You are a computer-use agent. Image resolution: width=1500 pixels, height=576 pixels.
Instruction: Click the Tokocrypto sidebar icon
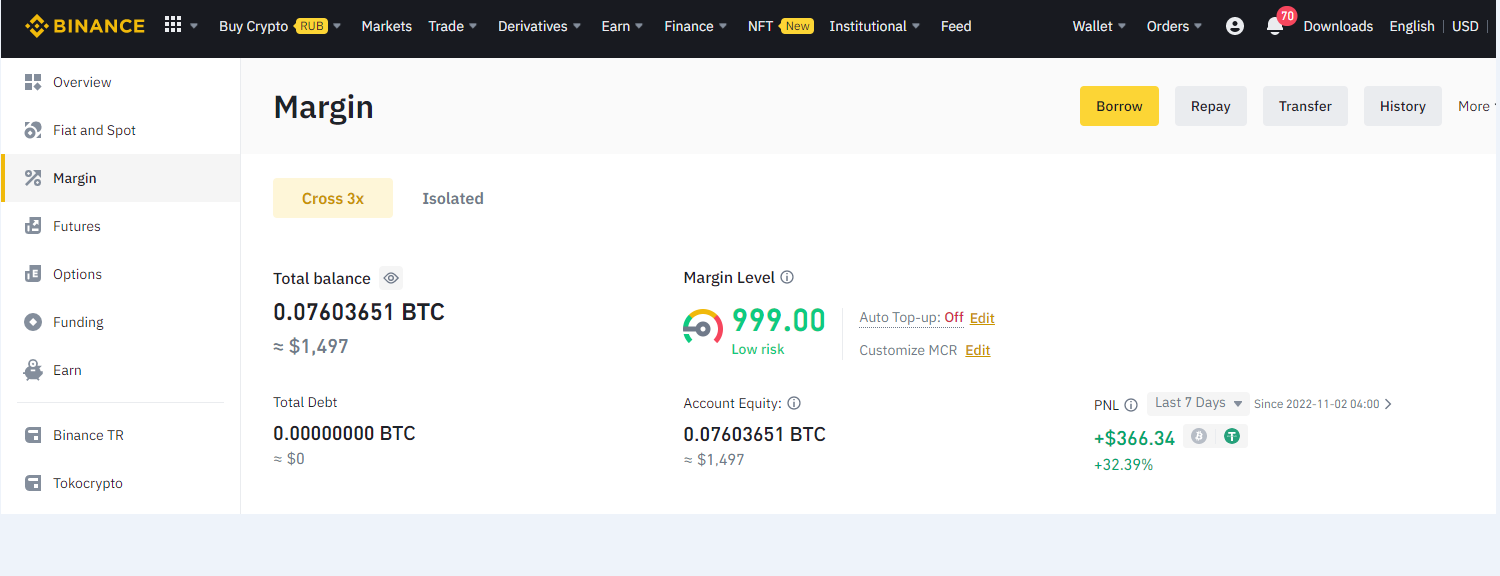33,483
